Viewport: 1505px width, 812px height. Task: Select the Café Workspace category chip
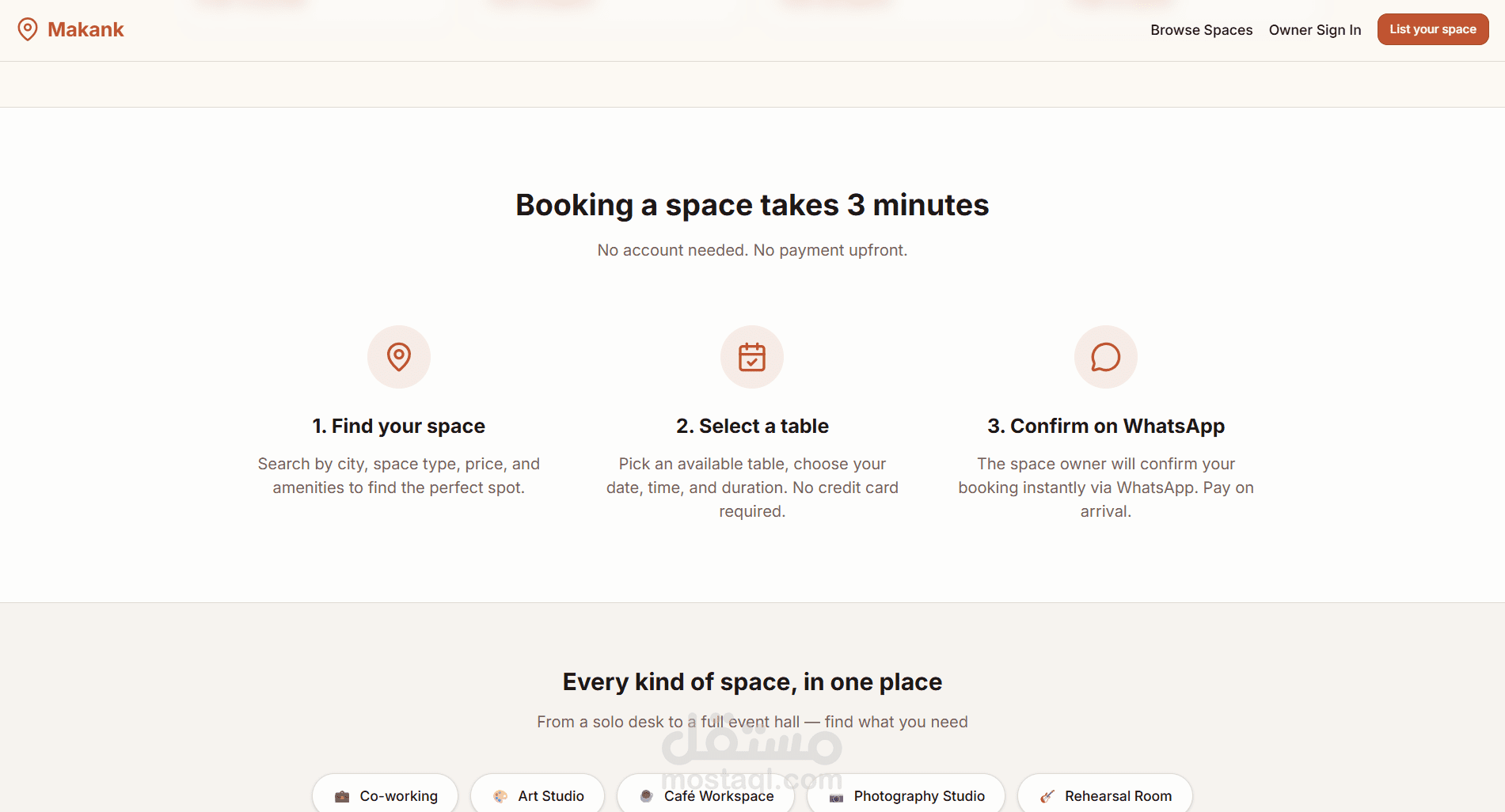pyautogui.click(x=705, y=795)
